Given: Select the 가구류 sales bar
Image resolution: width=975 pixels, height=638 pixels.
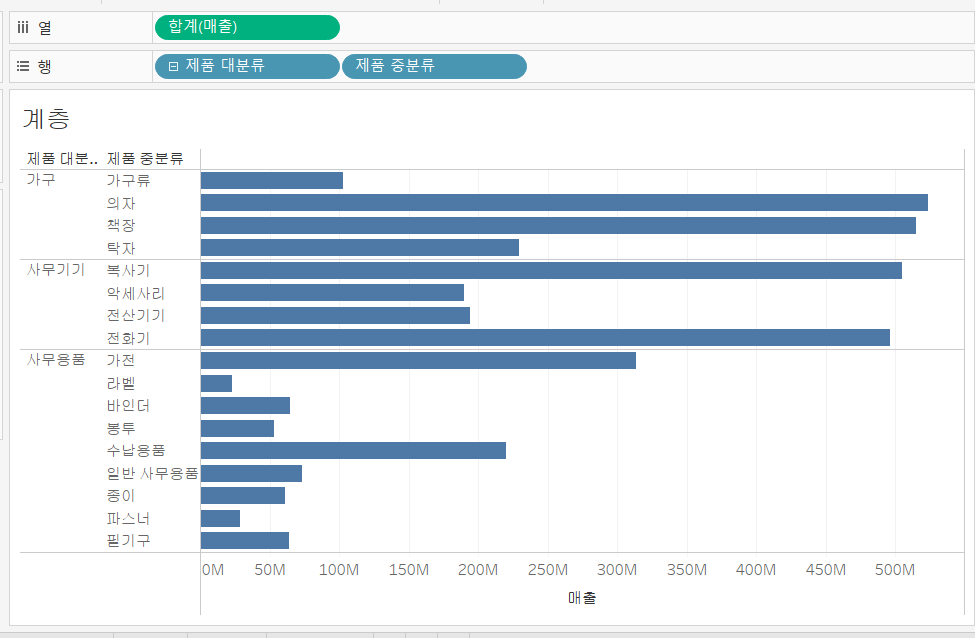Looking at the screenshot, I should tap(272, 180).
